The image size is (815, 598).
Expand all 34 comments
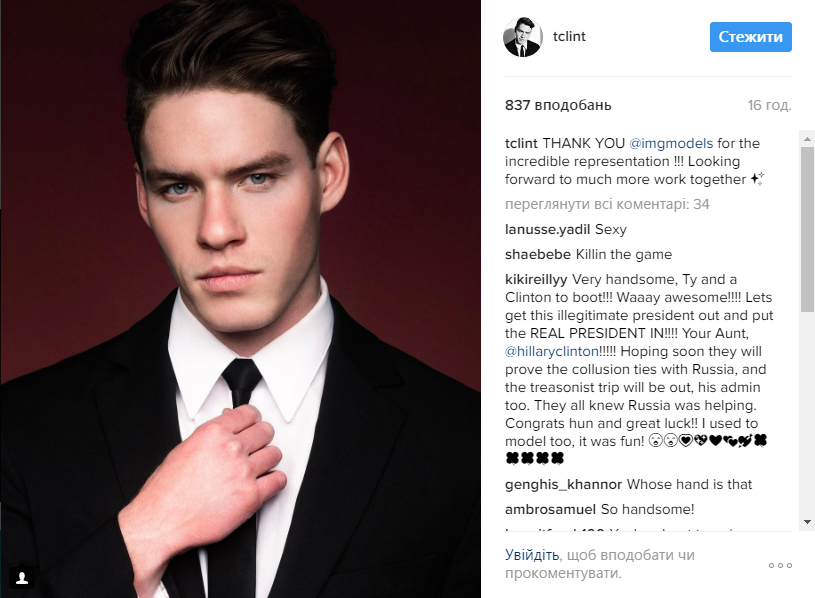[x=607, y=205]
